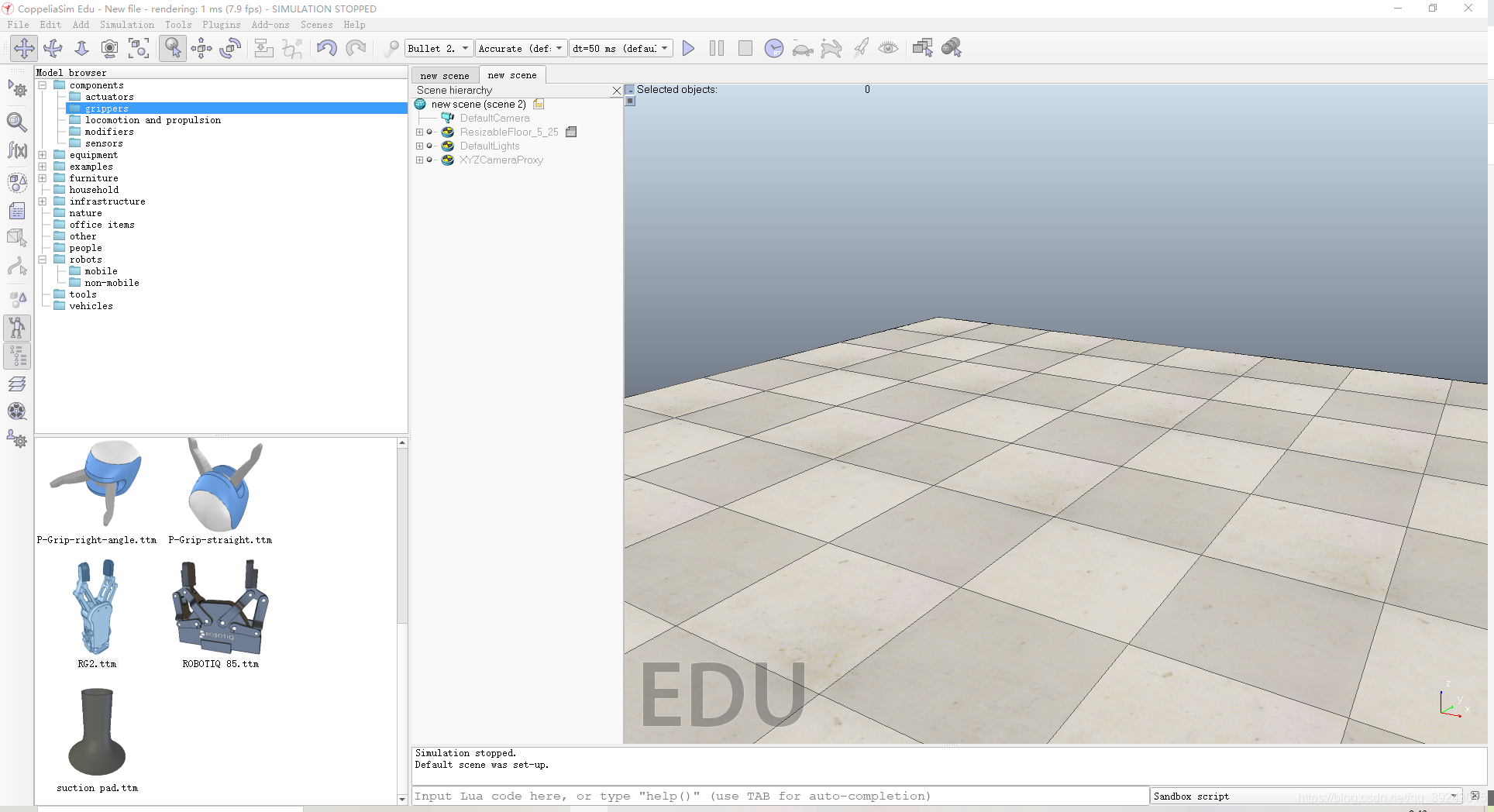1494x812 pixels.
Task: Toggle real-time mode clock icon
Action: 774,48
